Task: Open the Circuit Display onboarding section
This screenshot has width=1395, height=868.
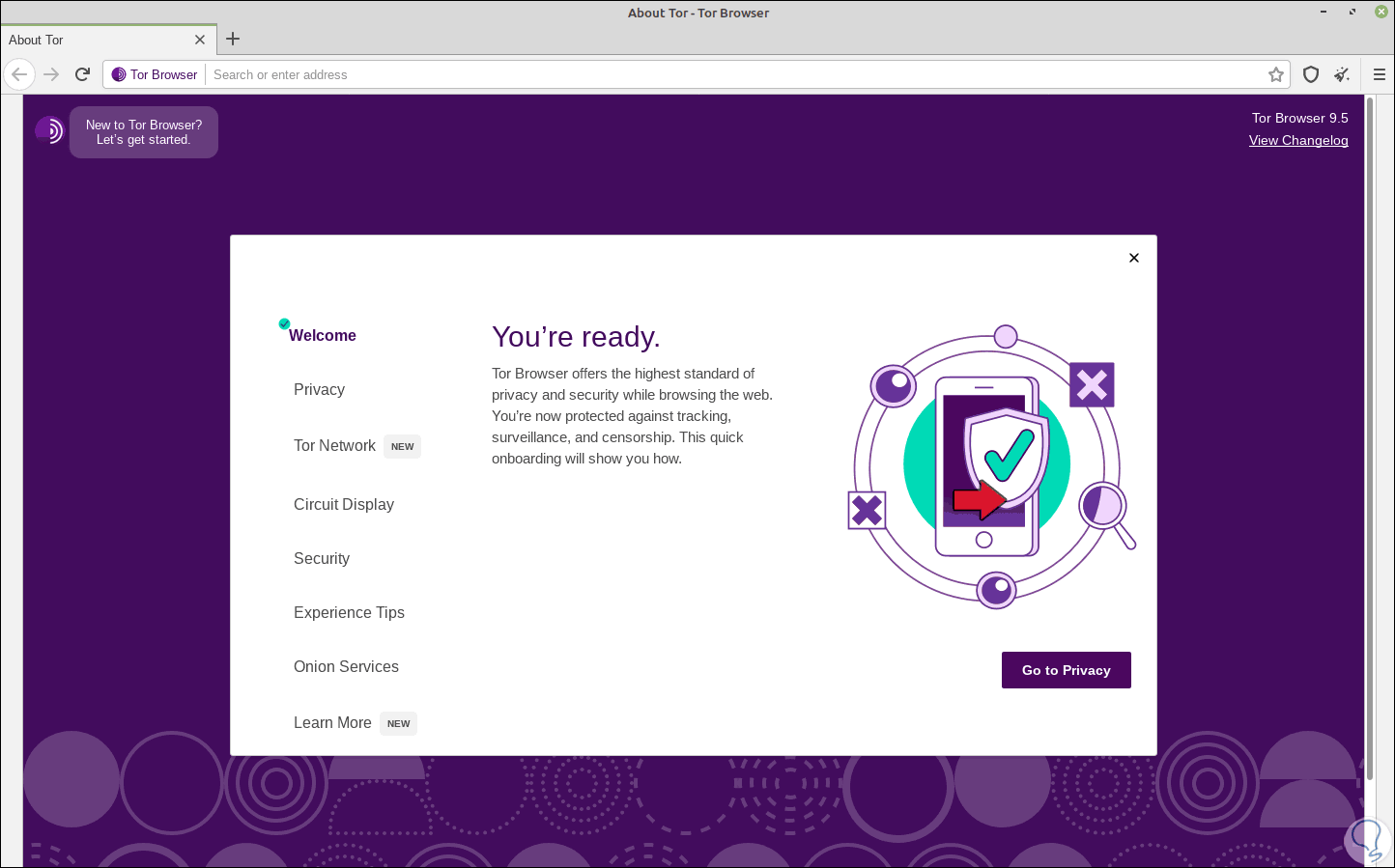Action: tap(344, 504)
